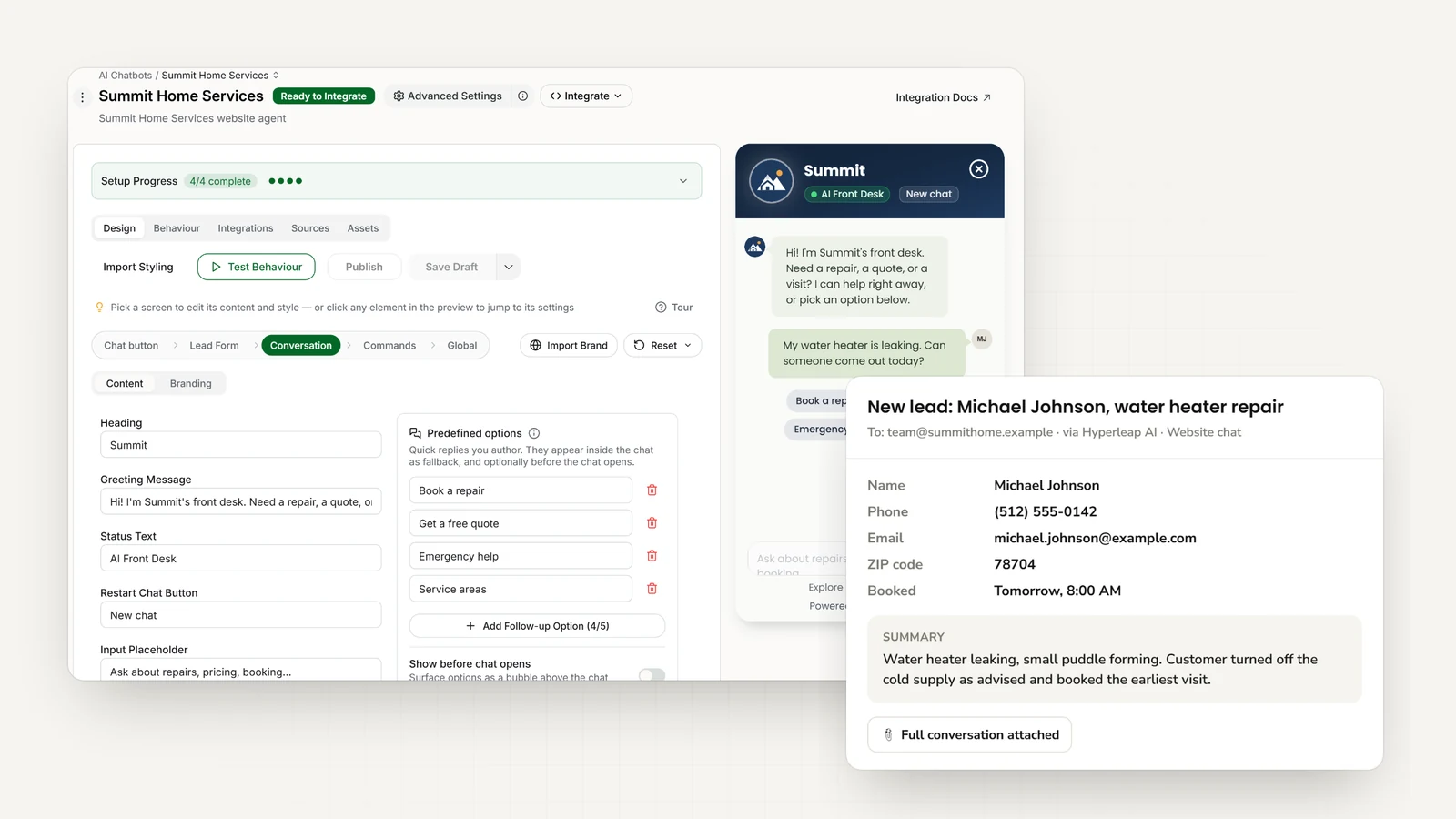Click the Setup Progress dots indicator
The width and height of the screenshot is (1456, 819).
(x=286, y=181)
